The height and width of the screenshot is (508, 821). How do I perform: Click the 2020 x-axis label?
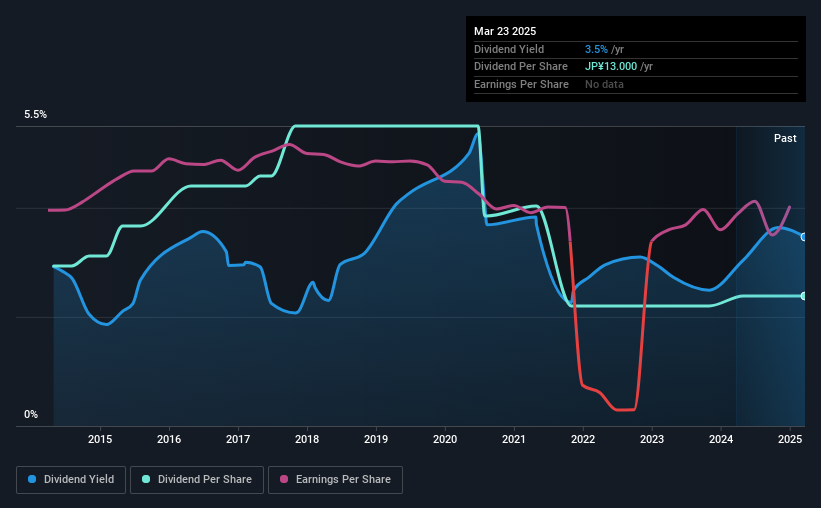(445, 439)
